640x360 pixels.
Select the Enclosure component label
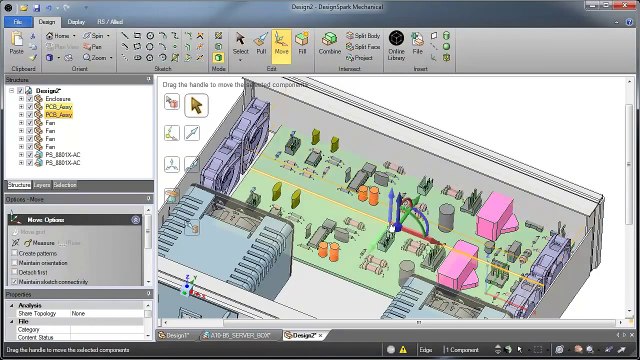point(58,99)
